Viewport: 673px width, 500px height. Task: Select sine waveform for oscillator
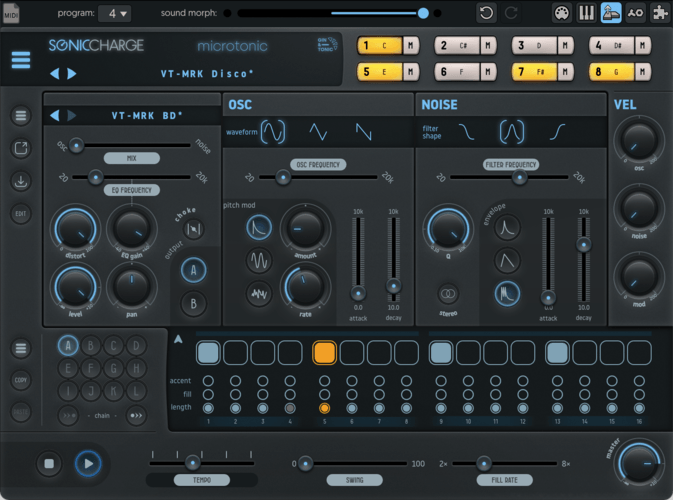coord(273,132)
